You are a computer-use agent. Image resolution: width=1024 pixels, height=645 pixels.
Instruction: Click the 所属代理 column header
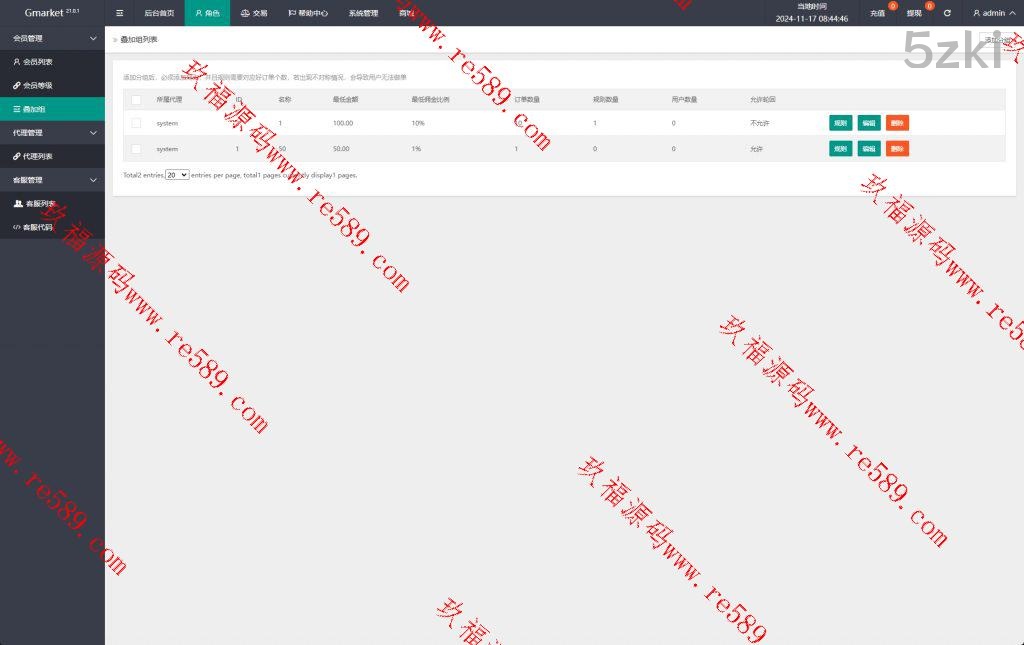coord(169,100)
